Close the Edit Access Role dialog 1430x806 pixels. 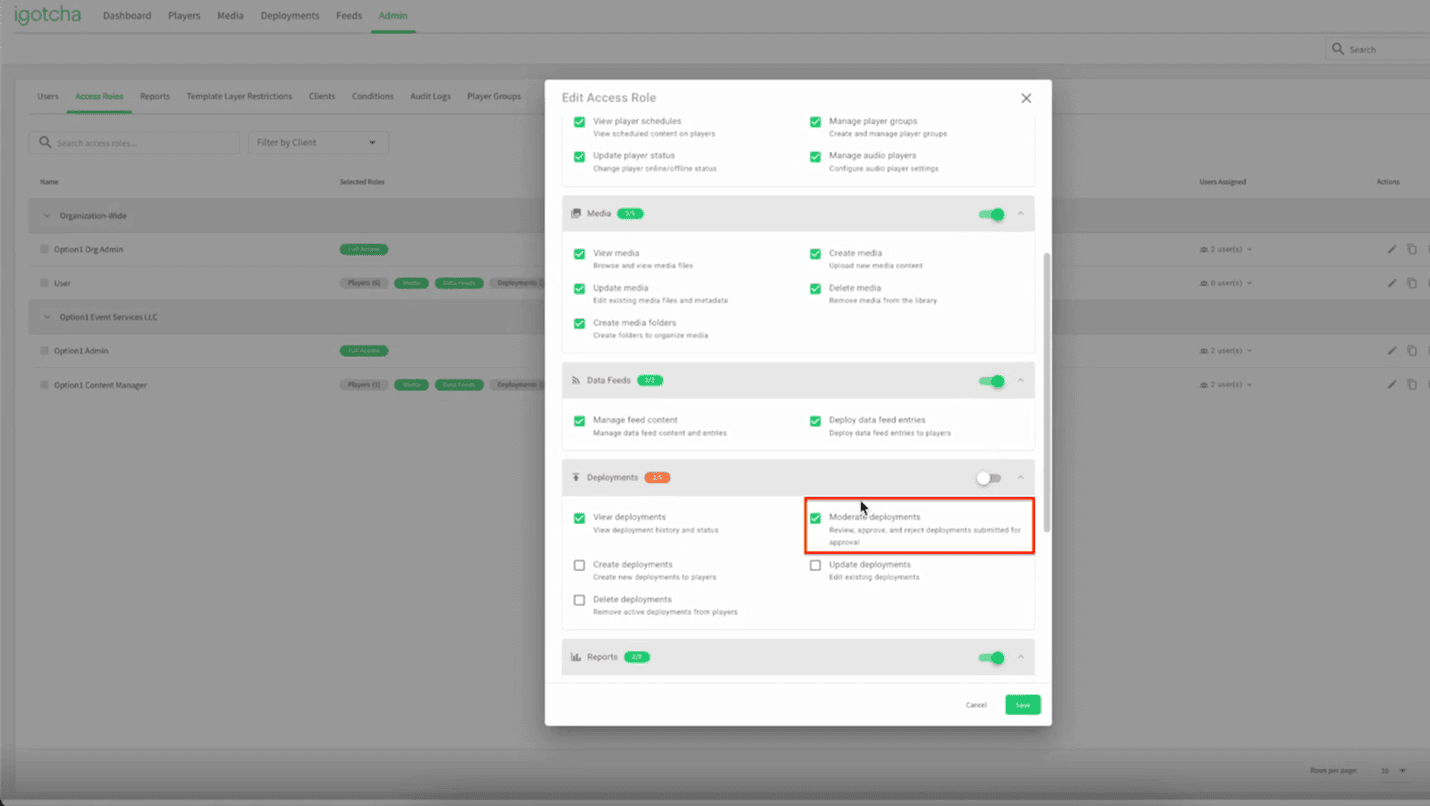click(x=1026, y=98)
